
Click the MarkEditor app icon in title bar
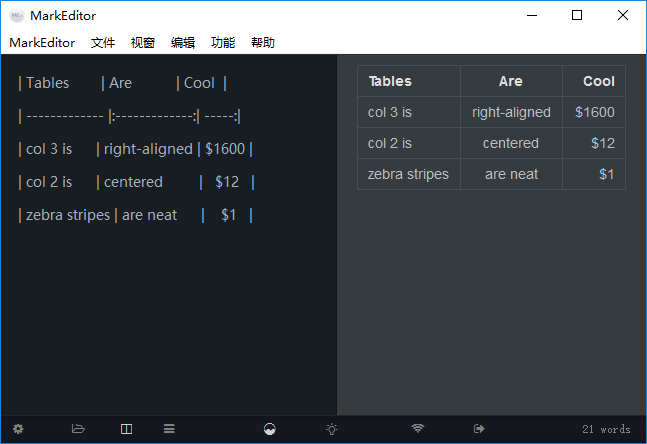17,15
